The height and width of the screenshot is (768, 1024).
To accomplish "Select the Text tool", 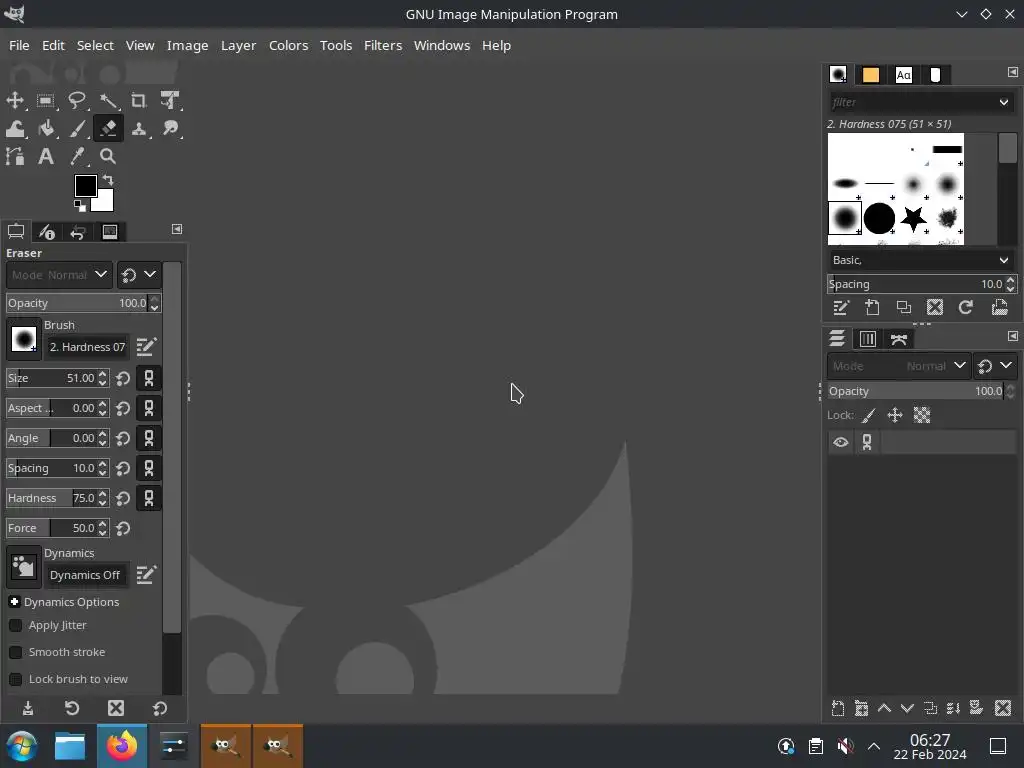I will point(46,157).
